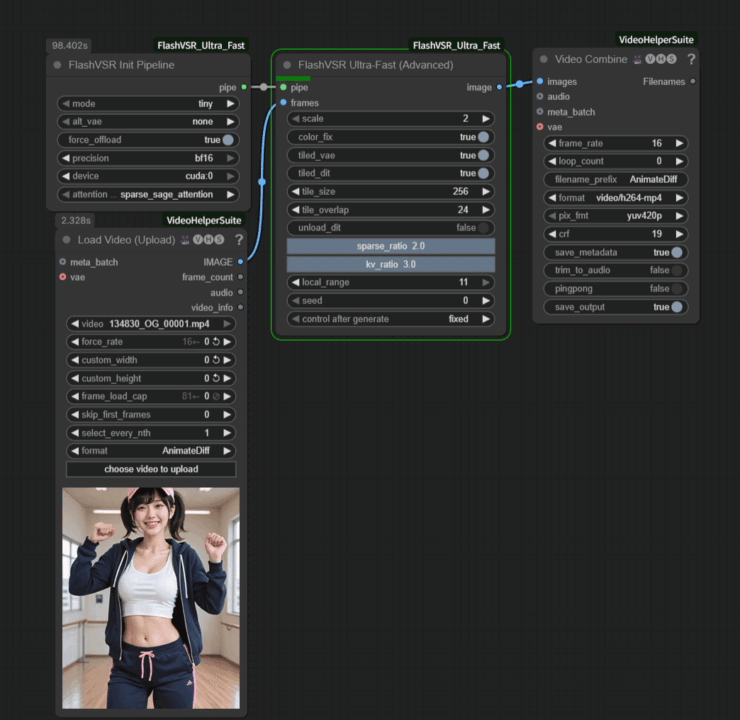The height and width of the screenshot is (720, 740).
Task: Click the frame_count output socket
Action: pyautogui.click(x=240, y=277)
